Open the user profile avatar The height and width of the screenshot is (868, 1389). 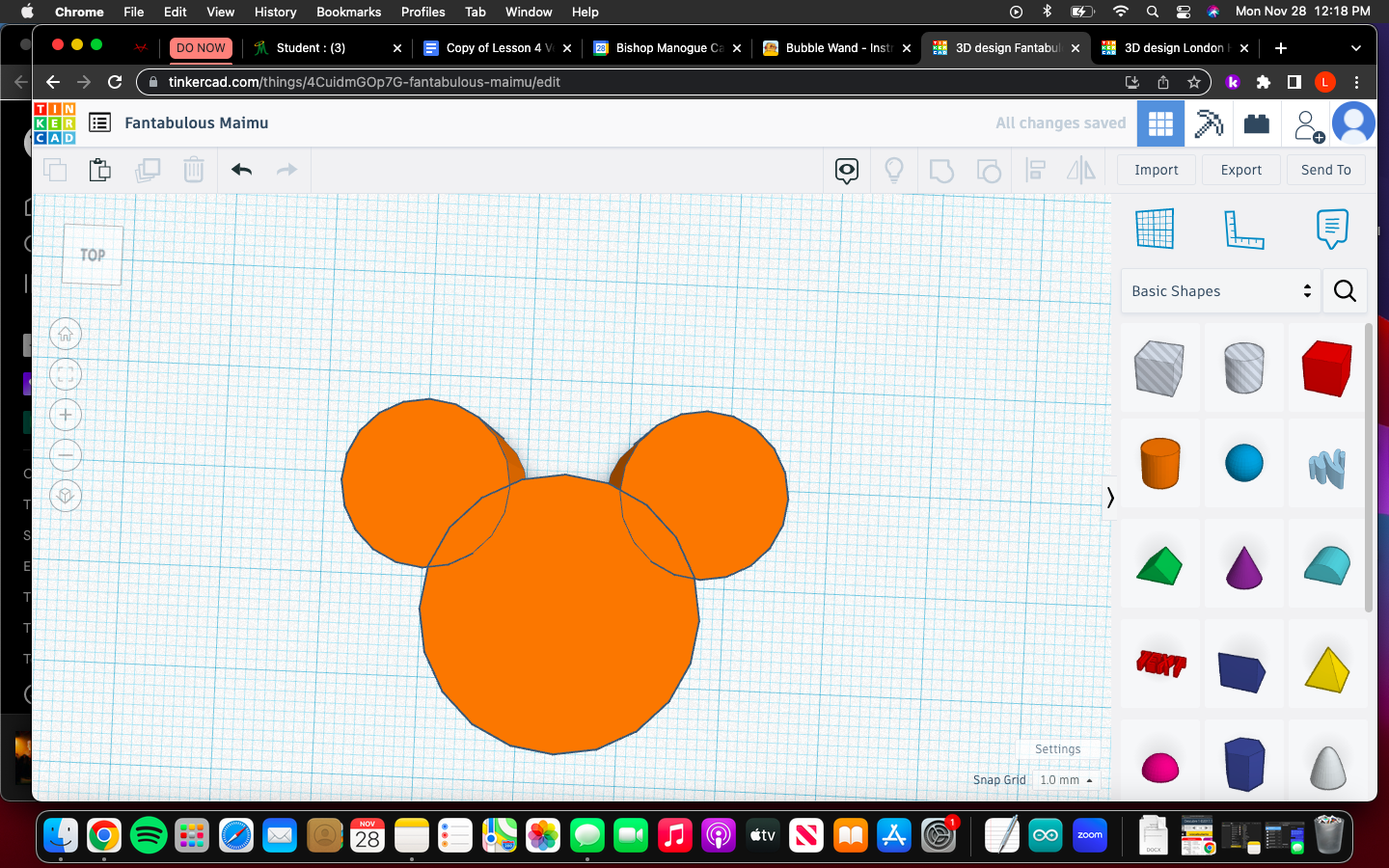tap(1353, 123)
